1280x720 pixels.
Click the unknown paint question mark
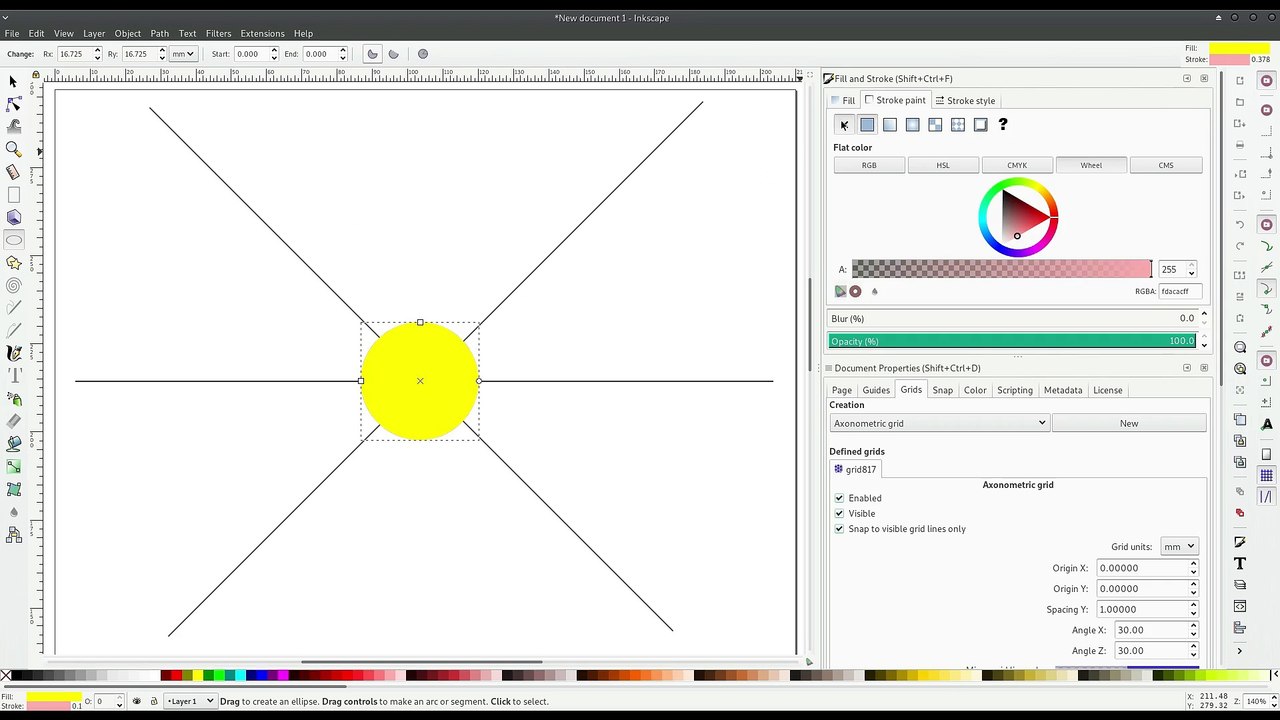point(1003,125)
